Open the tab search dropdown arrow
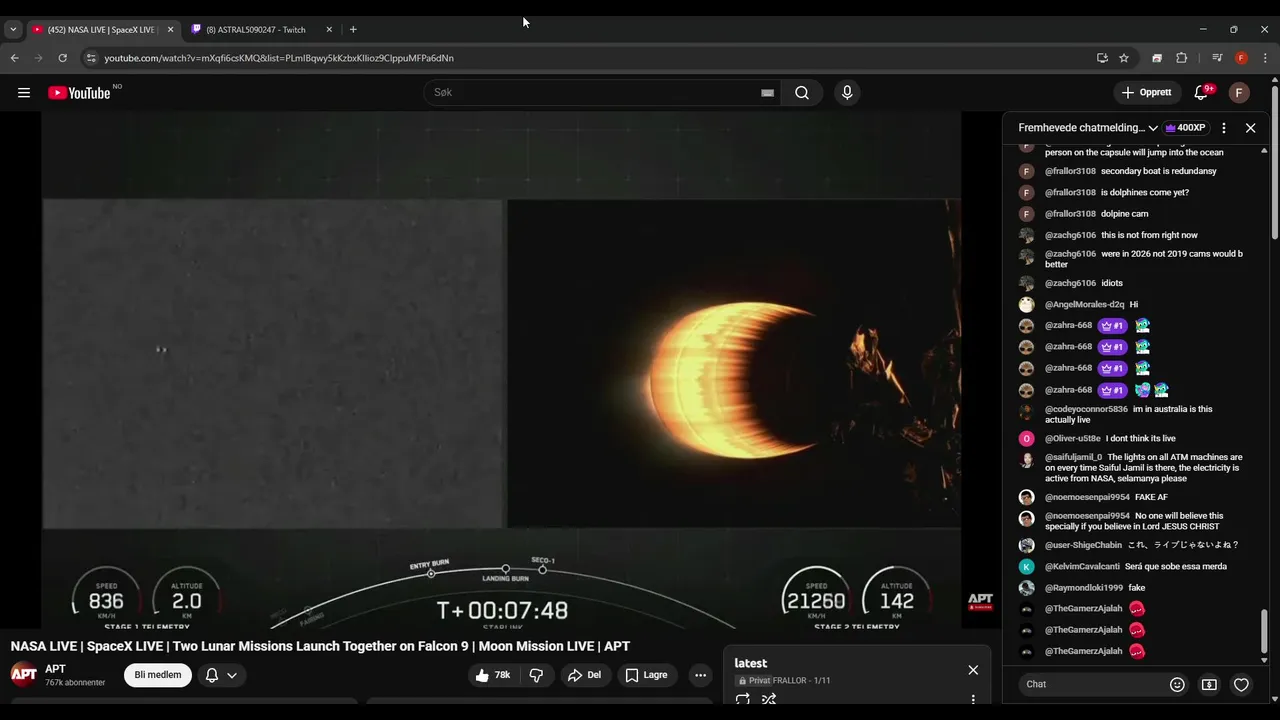This screenshot has height=720, width=1280. pos(13,30)
